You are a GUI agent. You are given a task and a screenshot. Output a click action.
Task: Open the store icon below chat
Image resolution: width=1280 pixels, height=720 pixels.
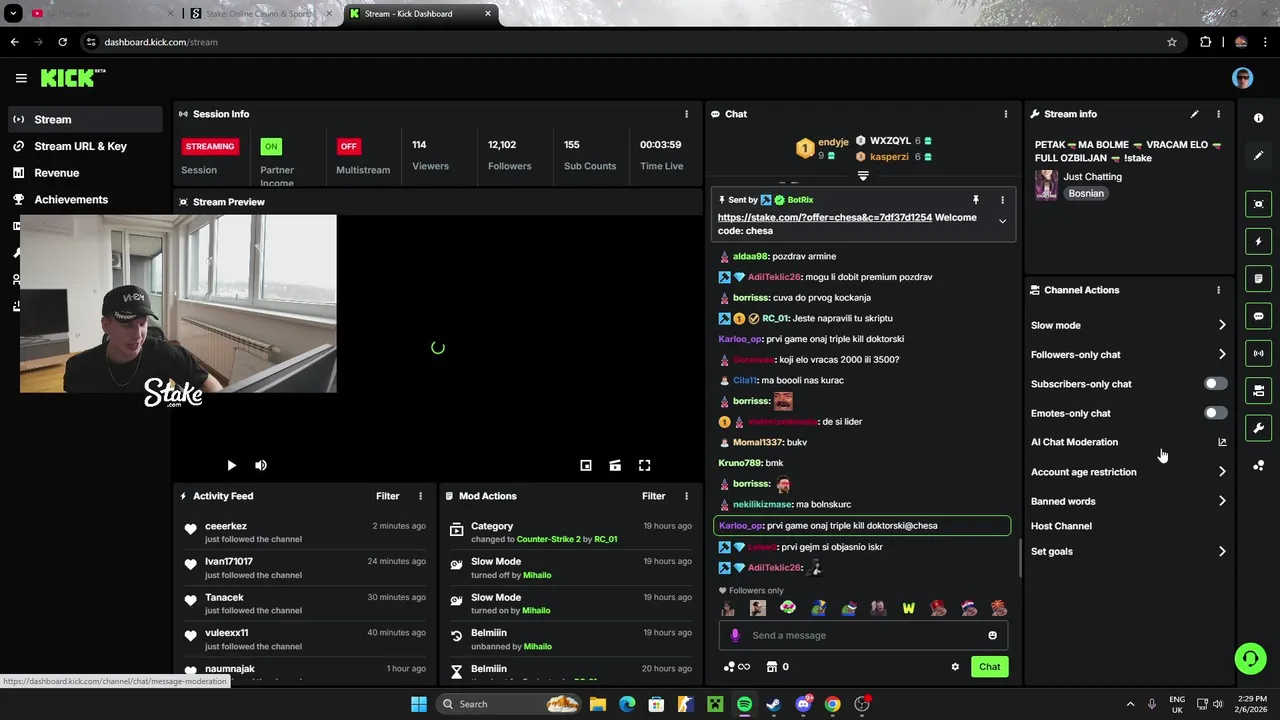pyautogui.click(x=771, y=667)
